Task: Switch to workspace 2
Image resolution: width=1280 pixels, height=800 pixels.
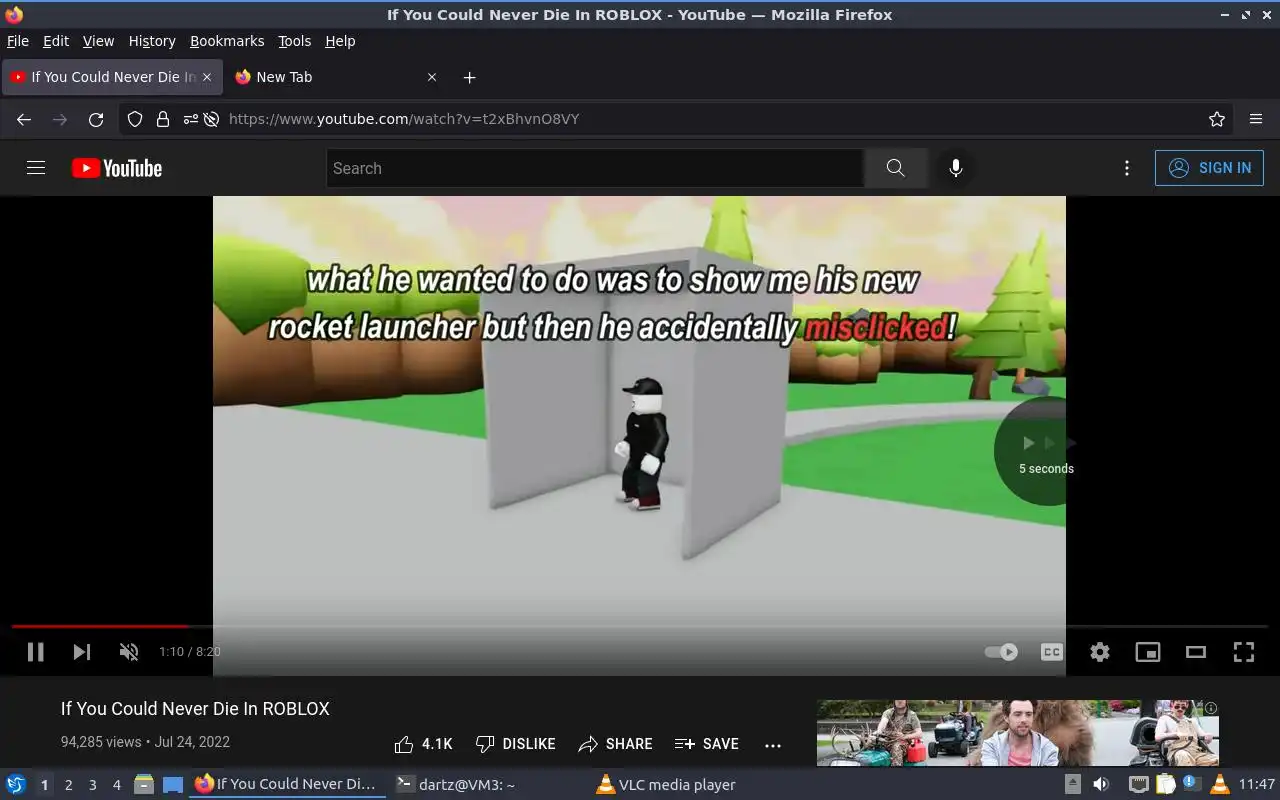Action: pyautogui.click(x=68, y=785)
